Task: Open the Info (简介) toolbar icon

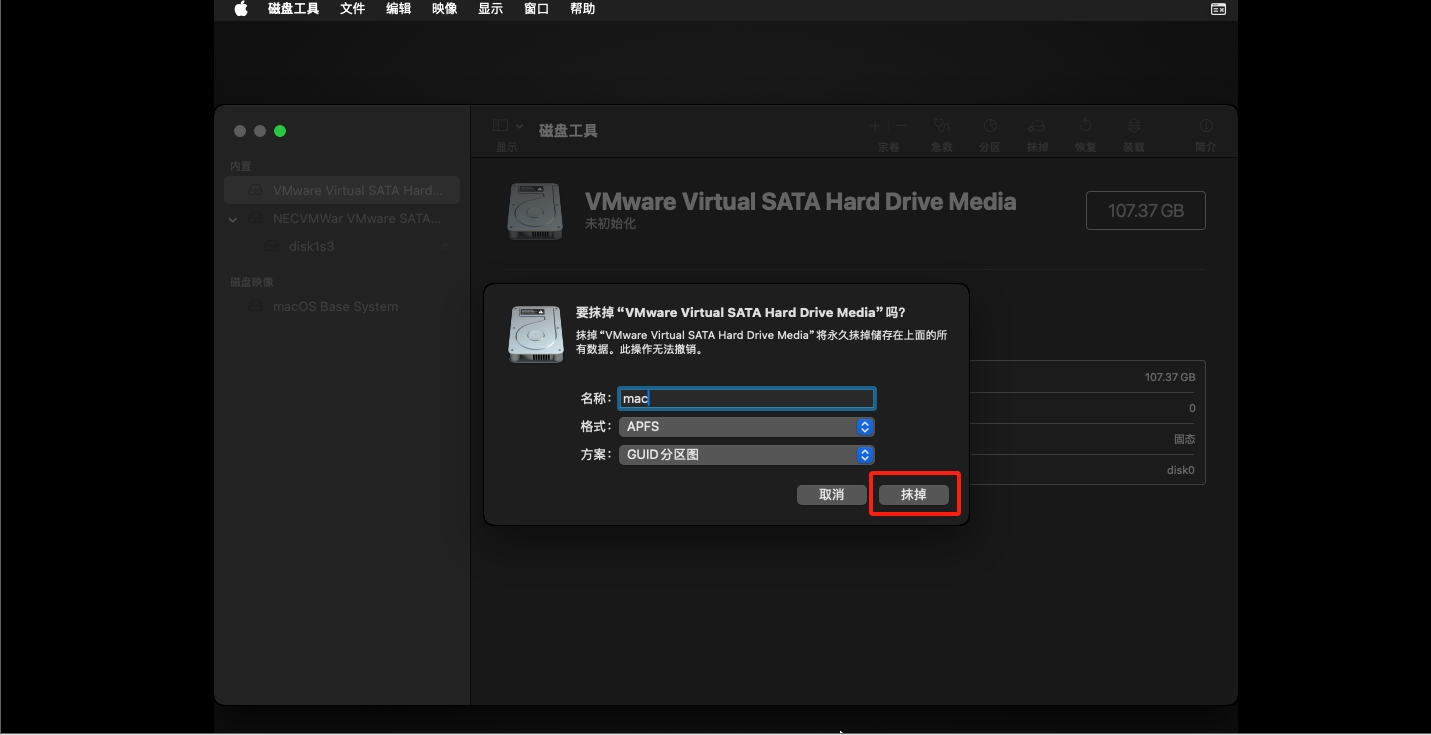Action: tap(1205, 126)
